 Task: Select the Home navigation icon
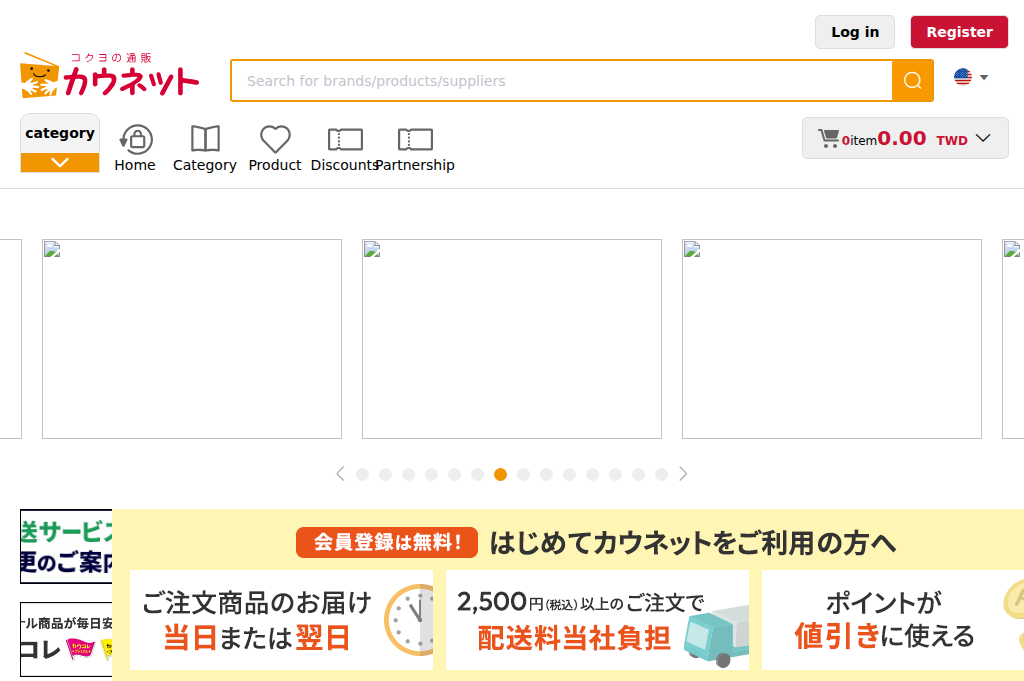[x=135, y=141]
